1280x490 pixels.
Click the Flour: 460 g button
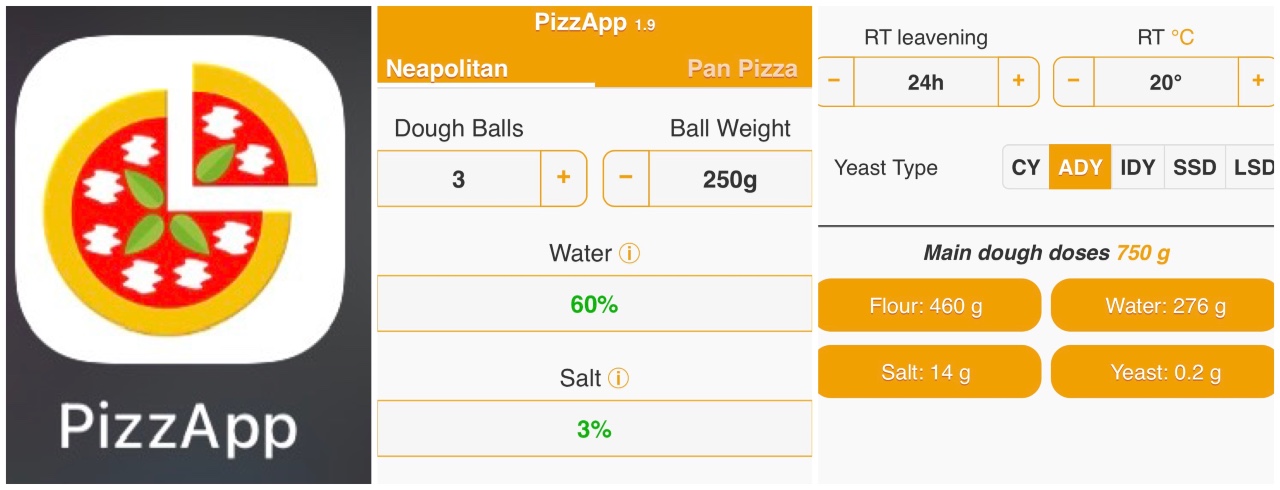point(927,306)
